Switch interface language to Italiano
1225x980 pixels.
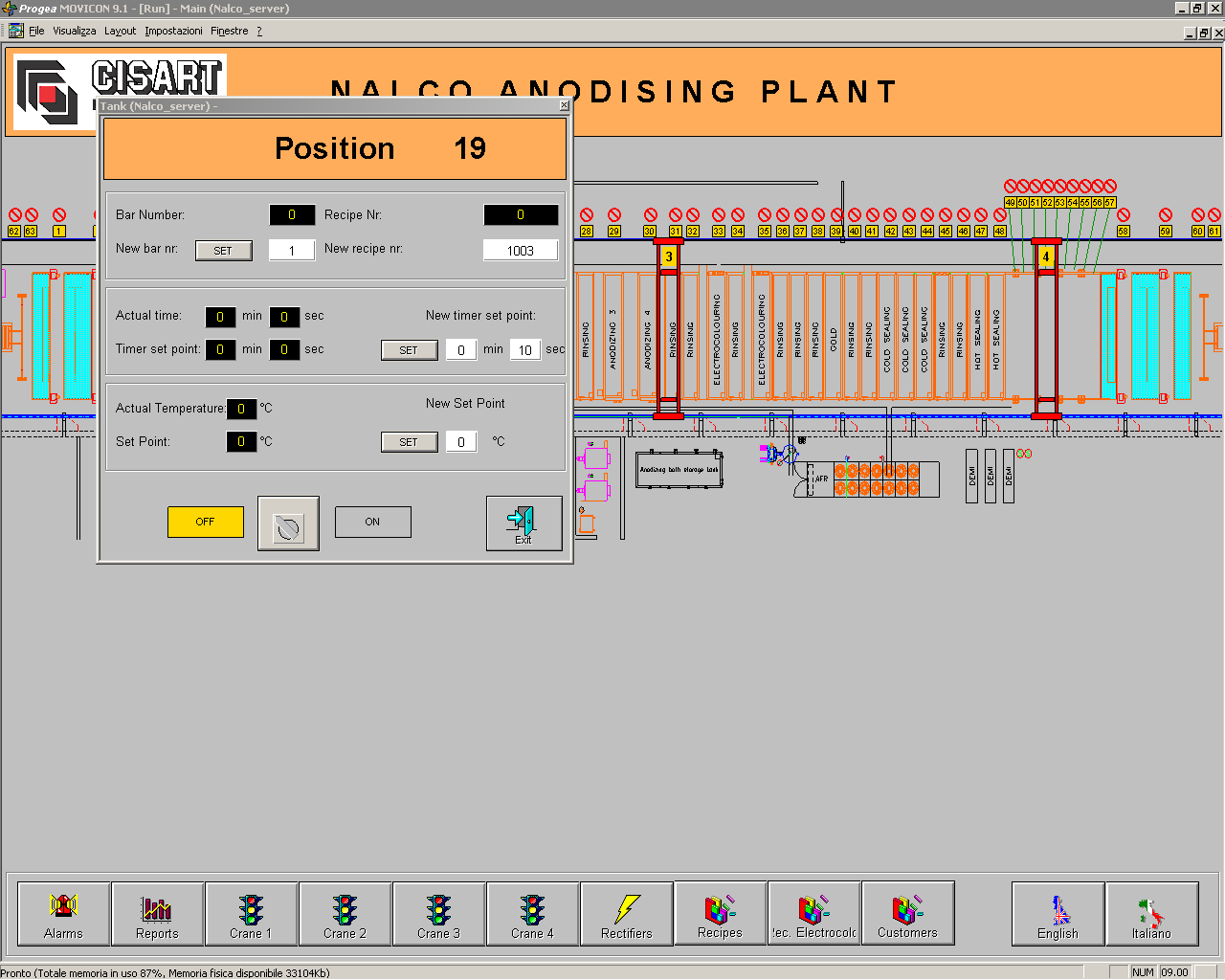tap(1151, 914)
